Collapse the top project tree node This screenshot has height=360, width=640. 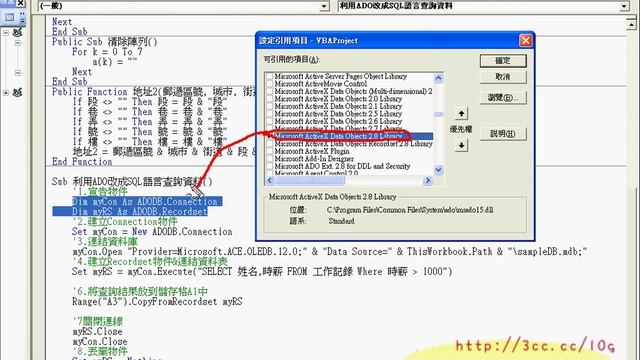tap(6, 32)
